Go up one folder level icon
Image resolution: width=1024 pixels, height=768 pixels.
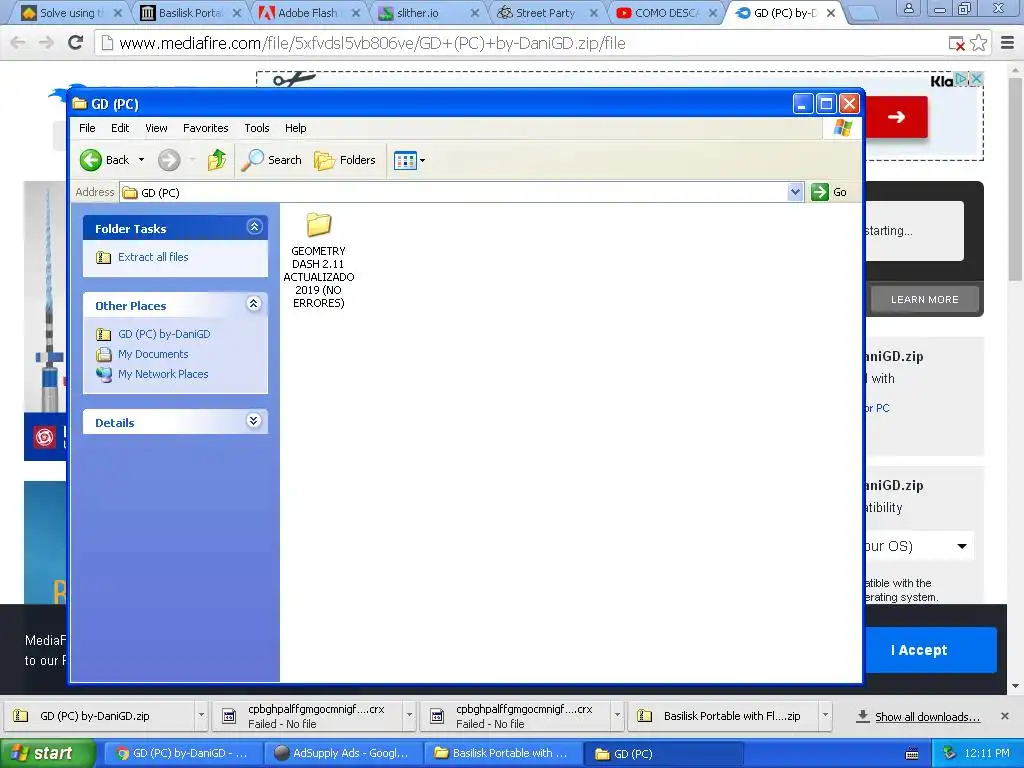pyautogui.click(x=217, y=160)
